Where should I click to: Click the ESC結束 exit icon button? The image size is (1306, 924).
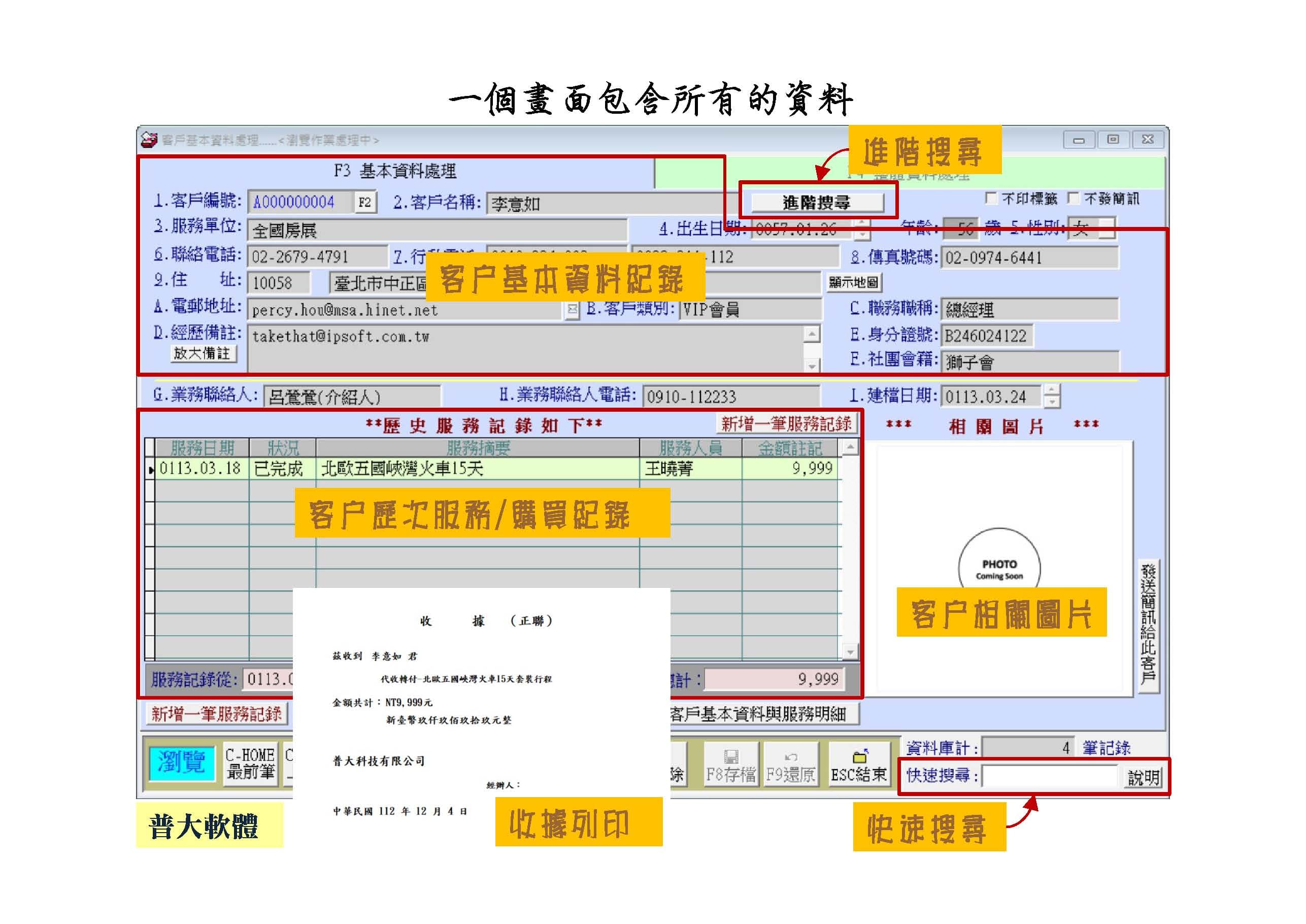[x=859, y=764]
